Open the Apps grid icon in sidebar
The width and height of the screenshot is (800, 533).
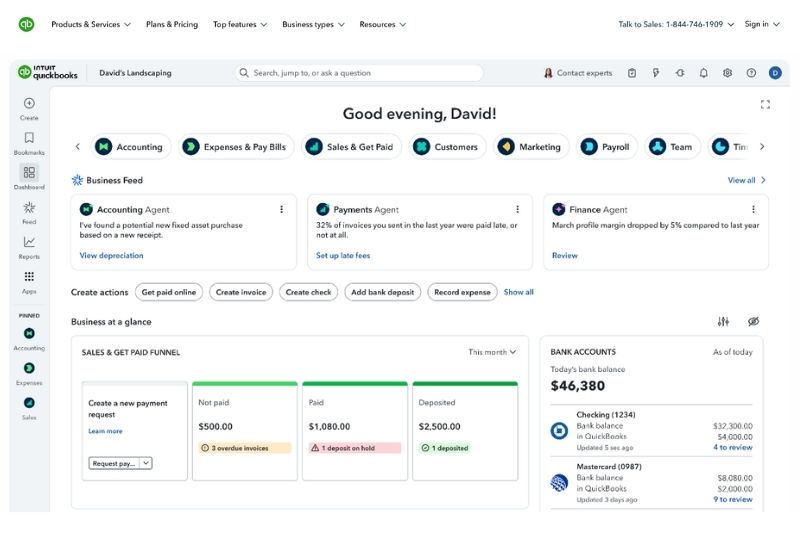point(29,276)
